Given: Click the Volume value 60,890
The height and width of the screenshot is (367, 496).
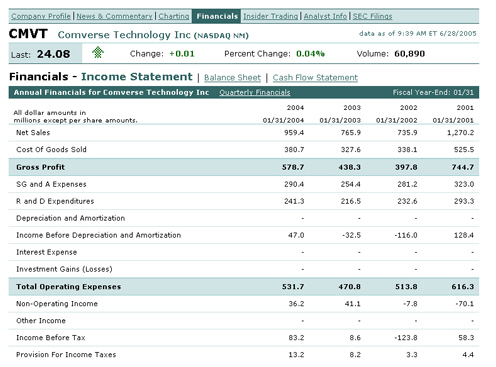Looking at the screenshot, I should point(409,54).
